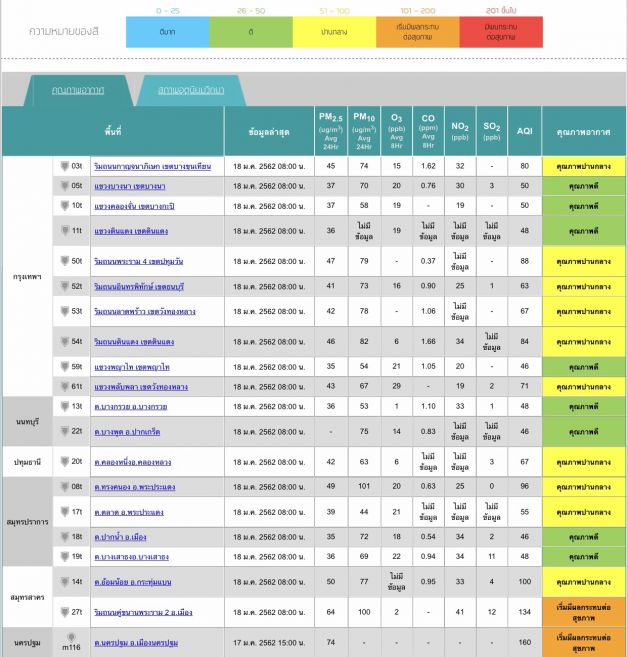Switch to the คุณภาพอากาศ air quality tab

pyautogui.click(x=78, y=90)
